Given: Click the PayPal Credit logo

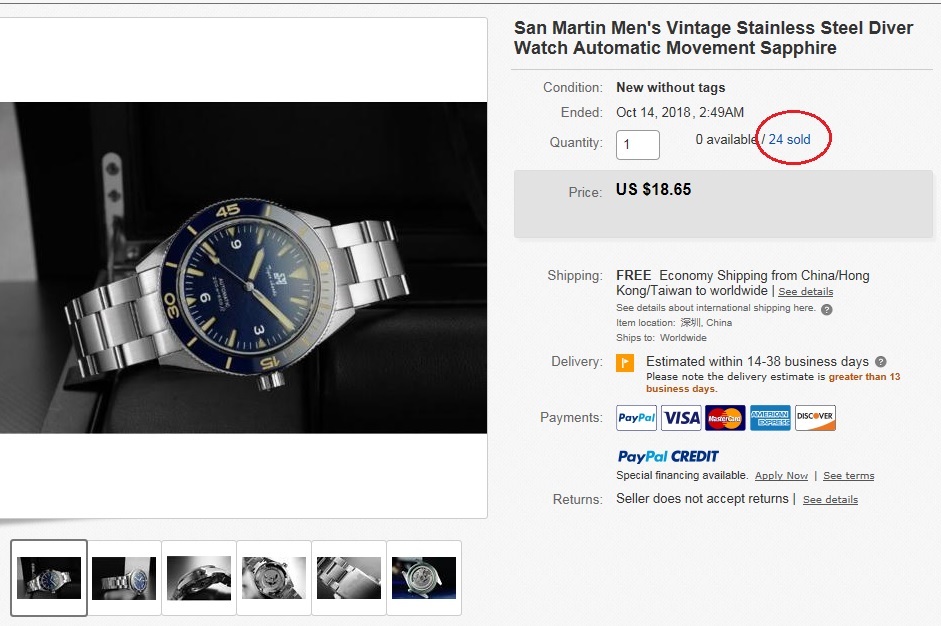Looking at the screenshot, I should tap(668, 456).
